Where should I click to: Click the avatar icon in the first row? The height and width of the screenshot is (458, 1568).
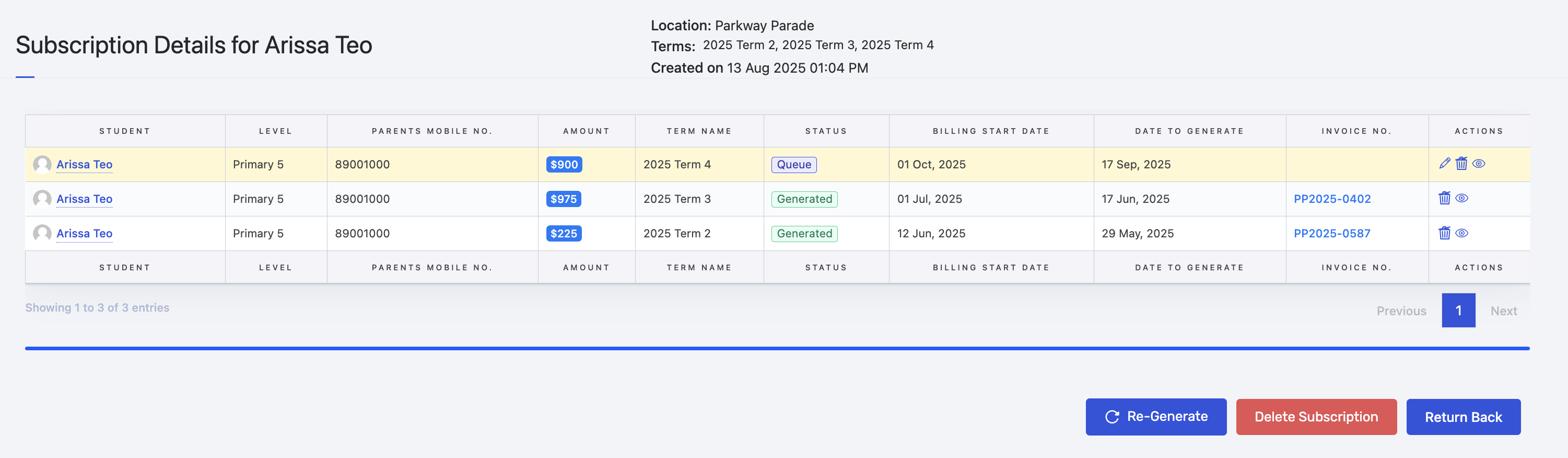click(42, 165)
